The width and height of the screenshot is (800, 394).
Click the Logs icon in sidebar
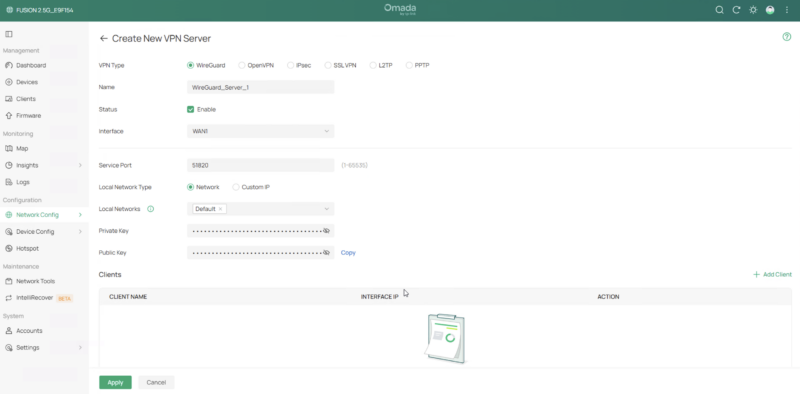tap(9, 182)
